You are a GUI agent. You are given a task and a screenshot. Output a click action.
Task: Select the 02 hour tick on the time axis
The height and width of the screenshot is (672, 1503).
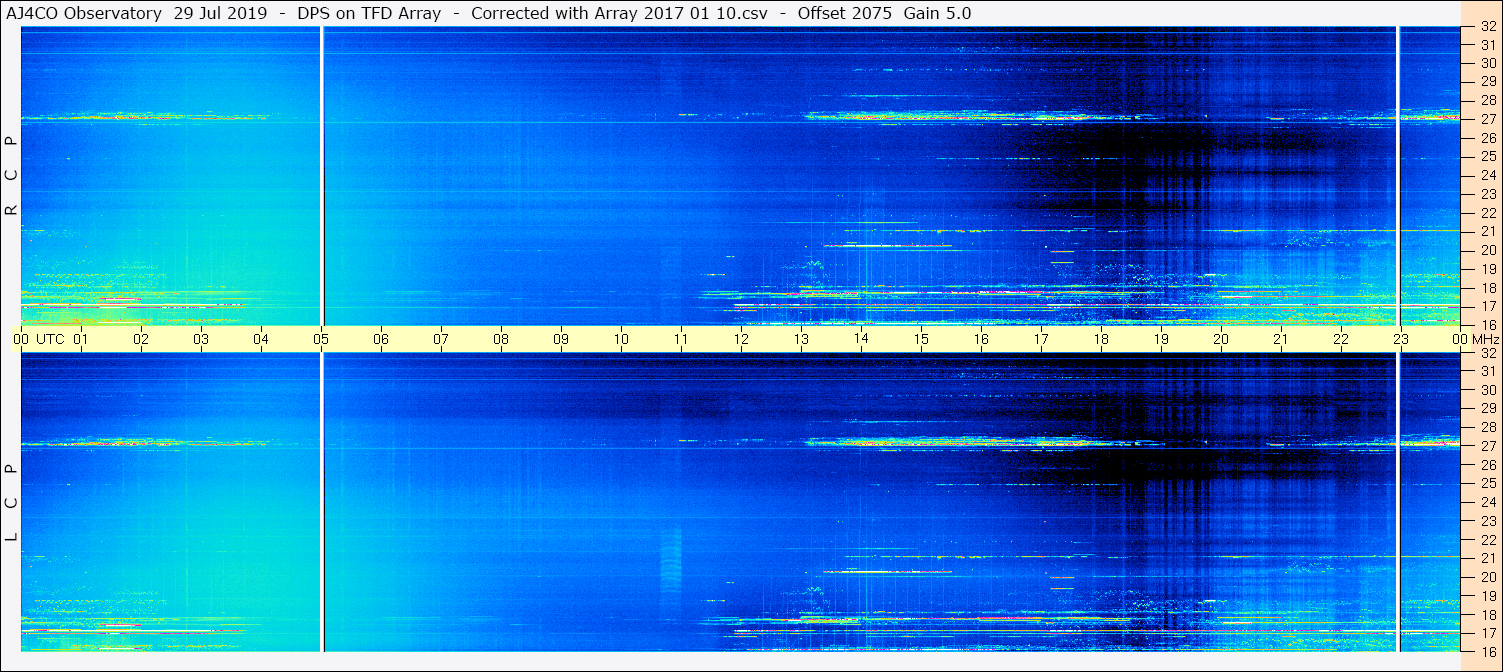(141, 339)
